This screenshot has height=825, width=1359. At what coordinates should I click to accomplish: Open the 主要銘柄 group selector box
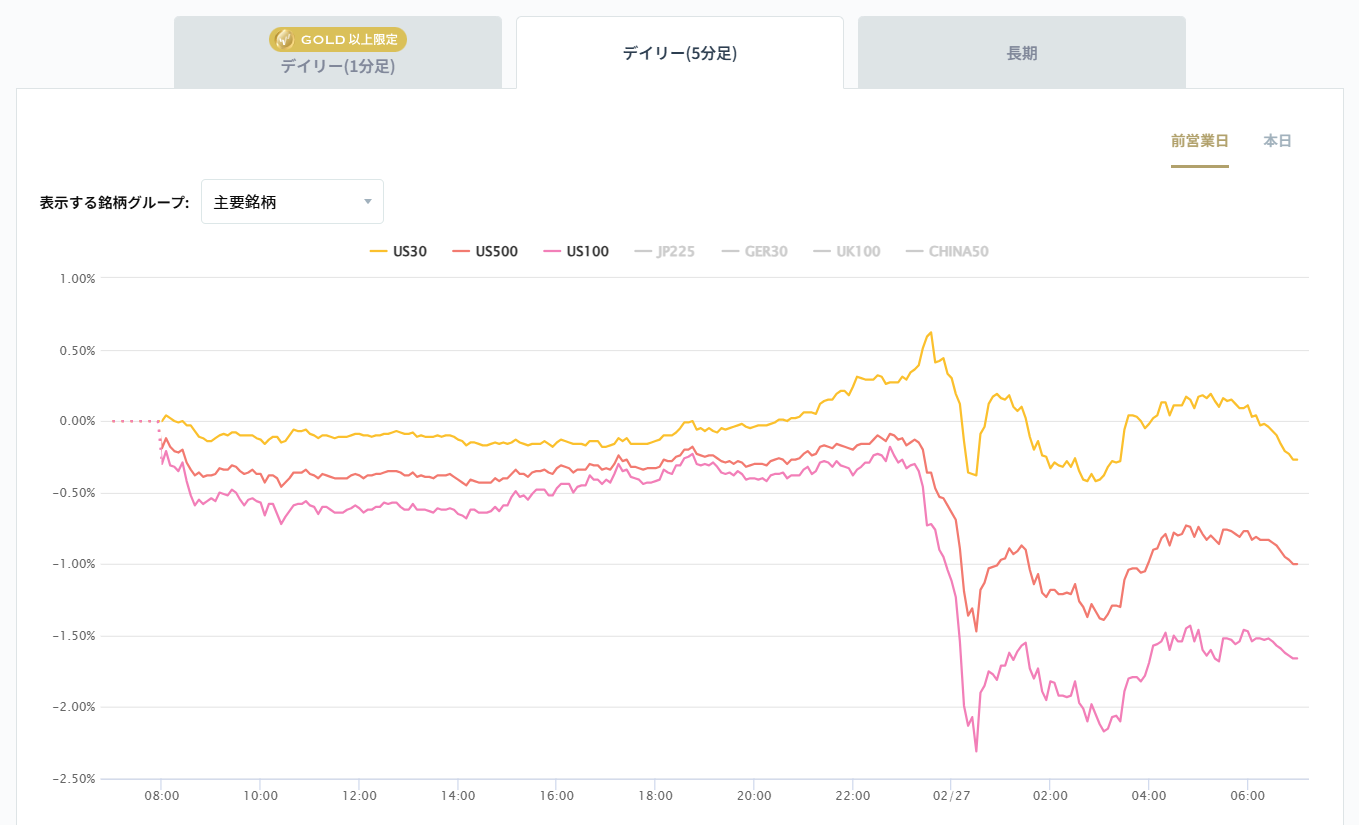[x=292, y=202]
